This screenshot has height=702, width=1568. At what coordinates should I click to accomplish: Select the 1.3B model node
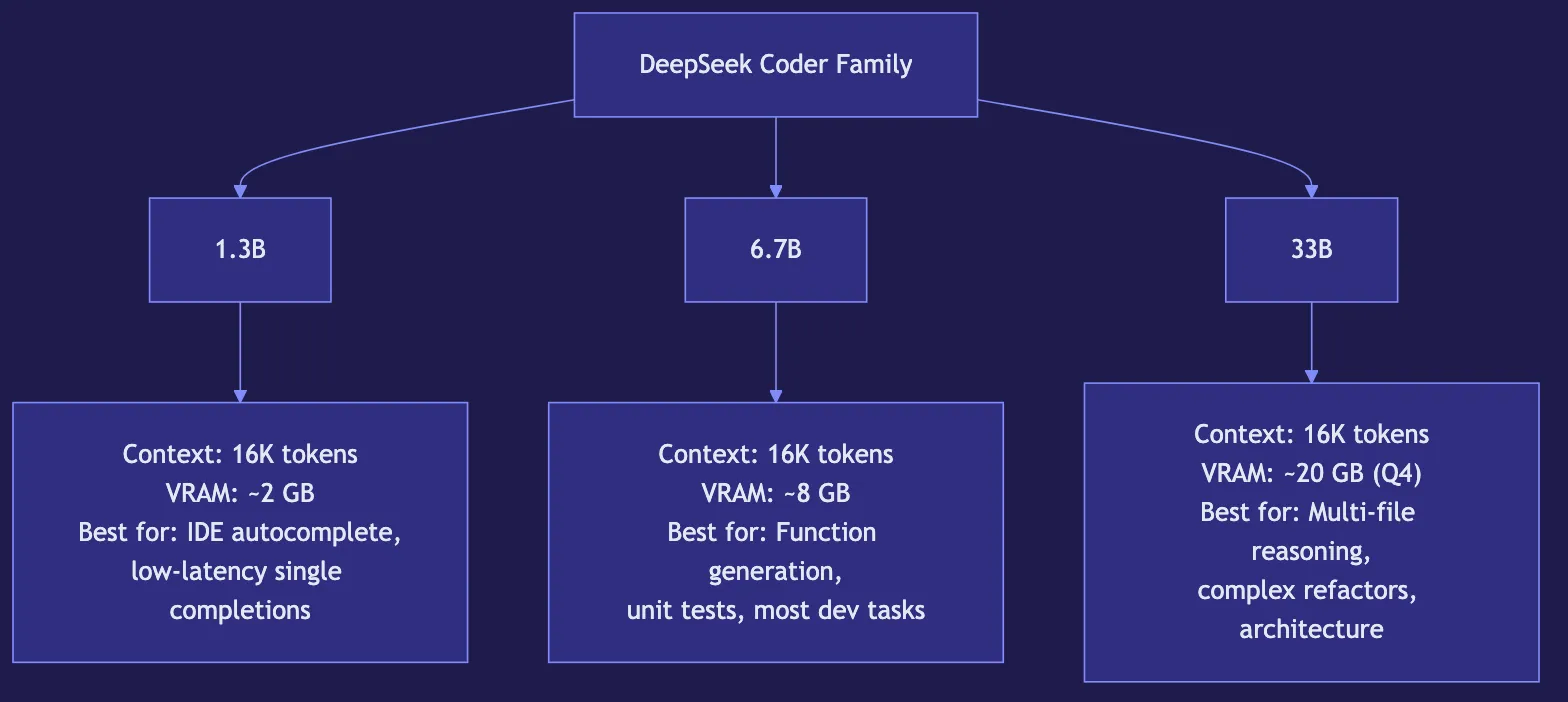click(240, 250)
